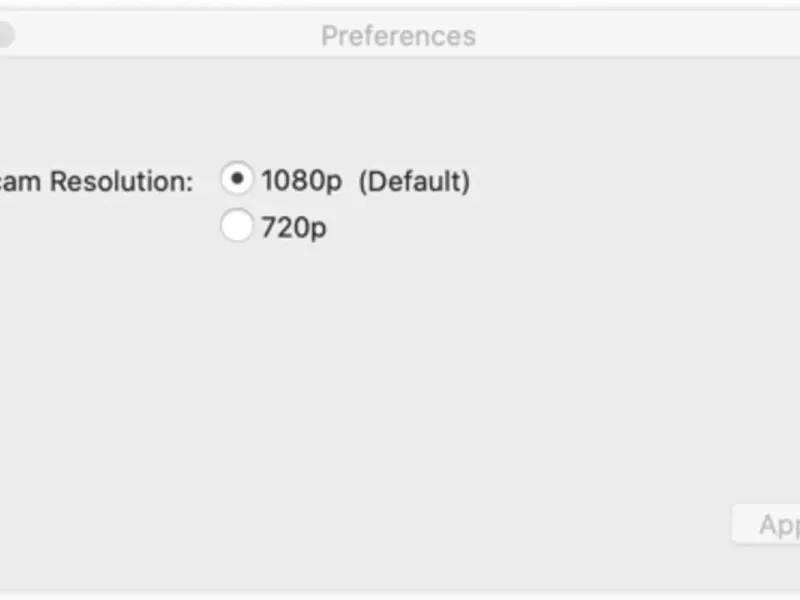Click the gray window control button
This screenshot has width=800, height=600.
tap(5, 35)
